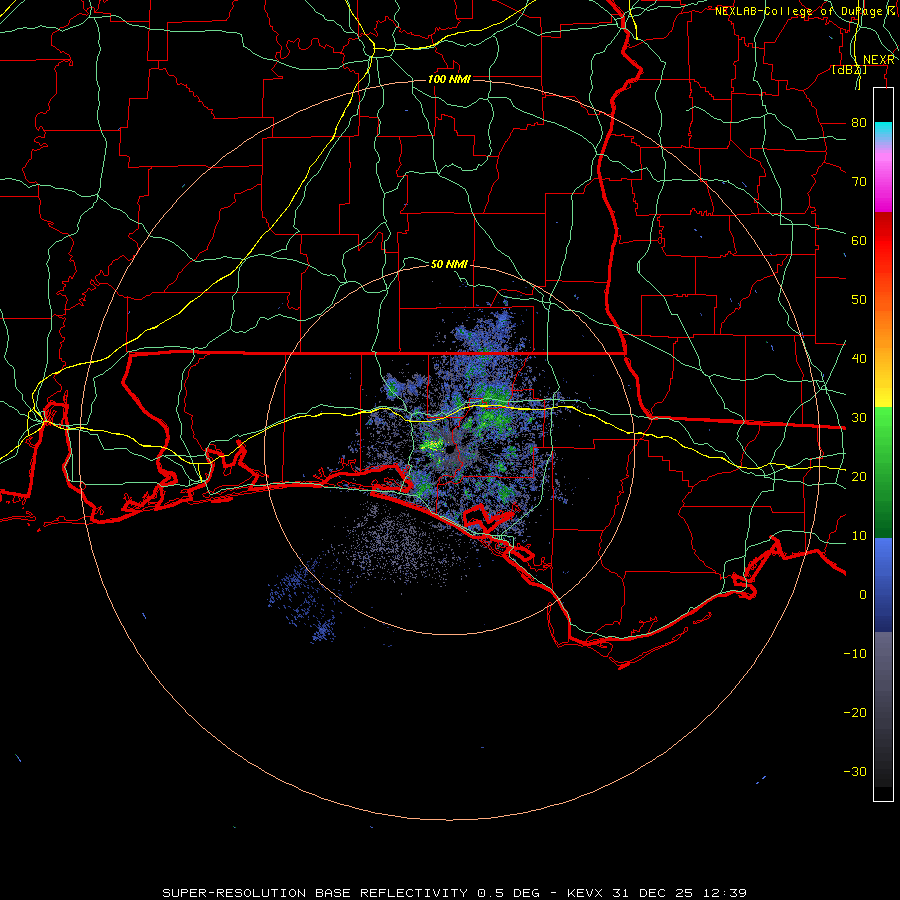Viewport: 900px width, 900px height.
Task: Click the "31 DEC 25" date in the footer
Action: [x=652, y=893]
